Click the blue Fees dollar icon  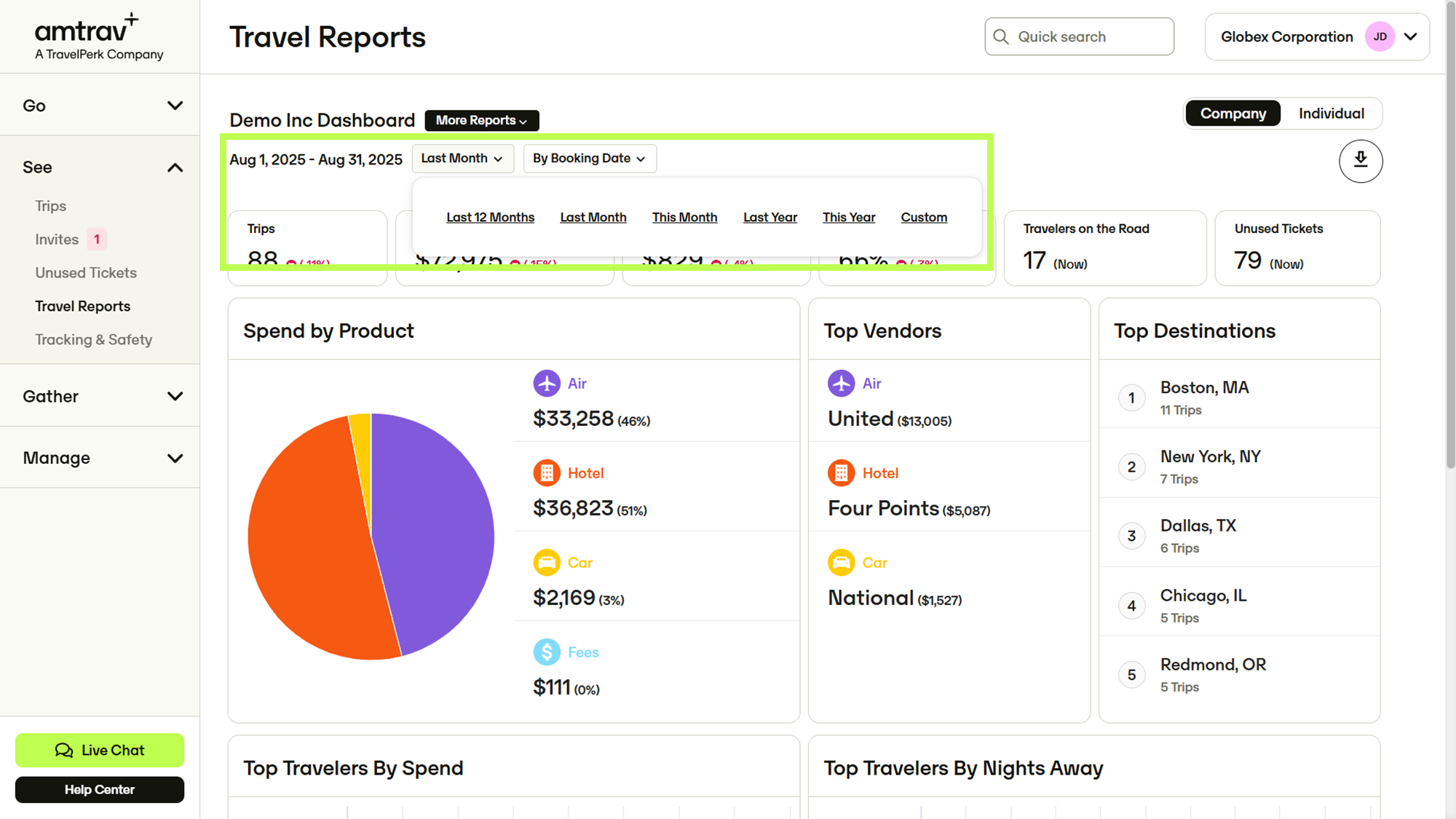click(x=546, y=652)
